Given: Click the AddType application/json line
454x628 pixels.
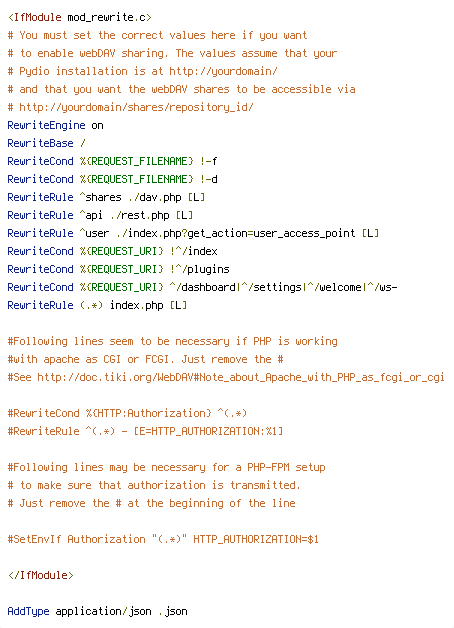Looking at the screenshot, I should click(97, 612).
